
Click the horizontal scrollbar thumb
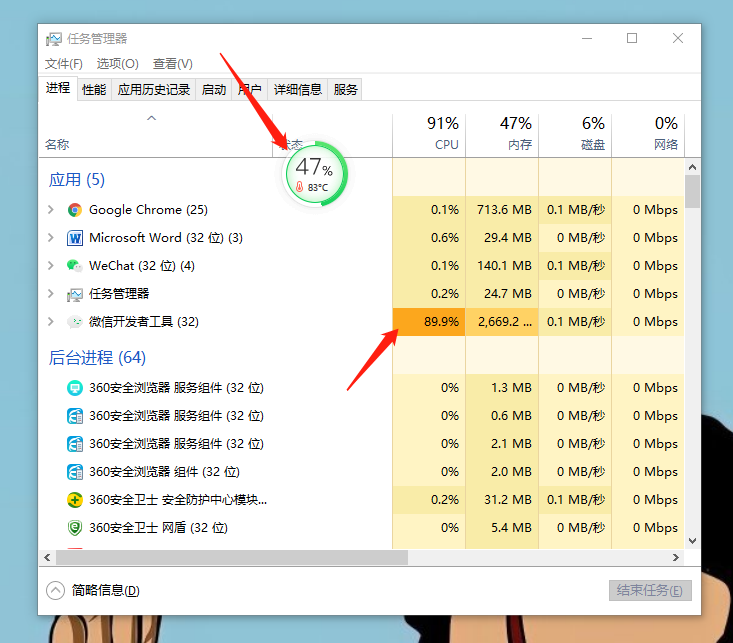coord(232,557)
